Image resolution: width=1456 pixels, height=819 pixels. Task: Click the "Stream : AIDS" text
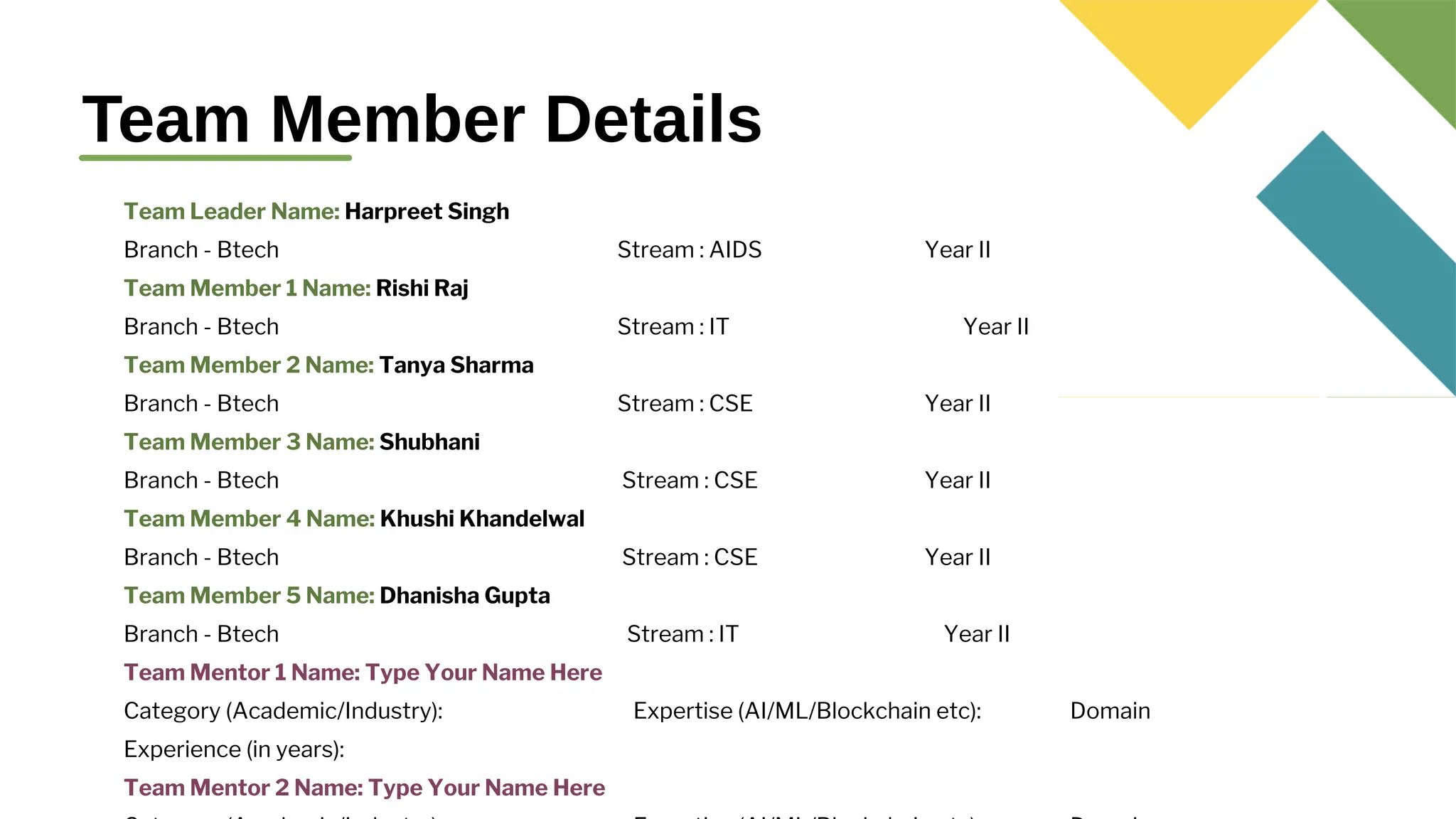point(689,250)
